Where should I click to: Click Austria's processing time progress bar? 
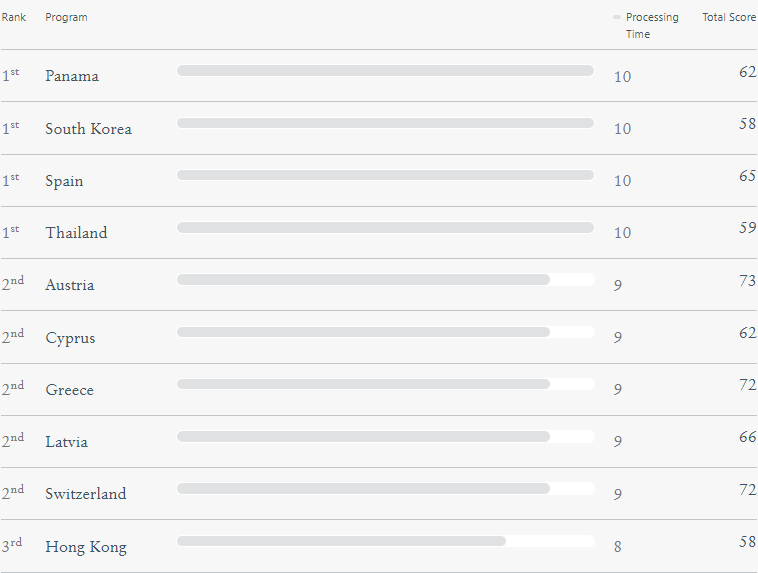(385, 279)
